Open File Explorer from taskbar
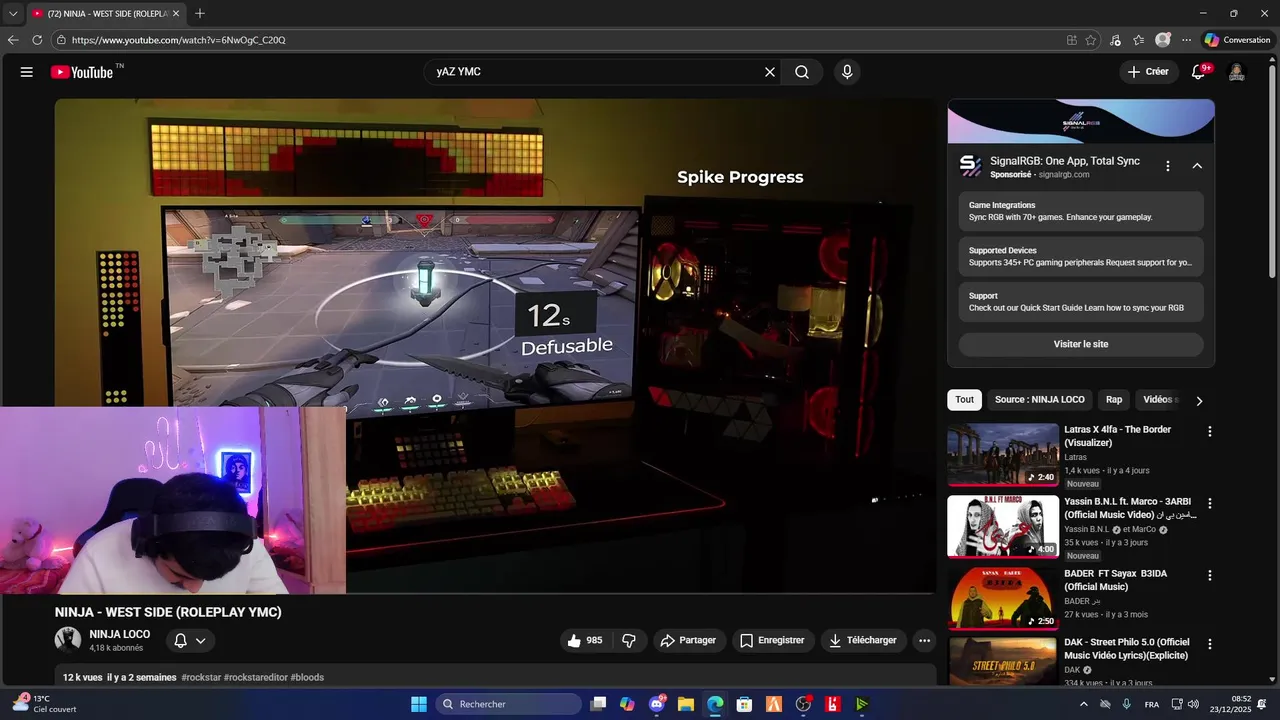Screen dimensions: 1280x720 pos(686,704)
